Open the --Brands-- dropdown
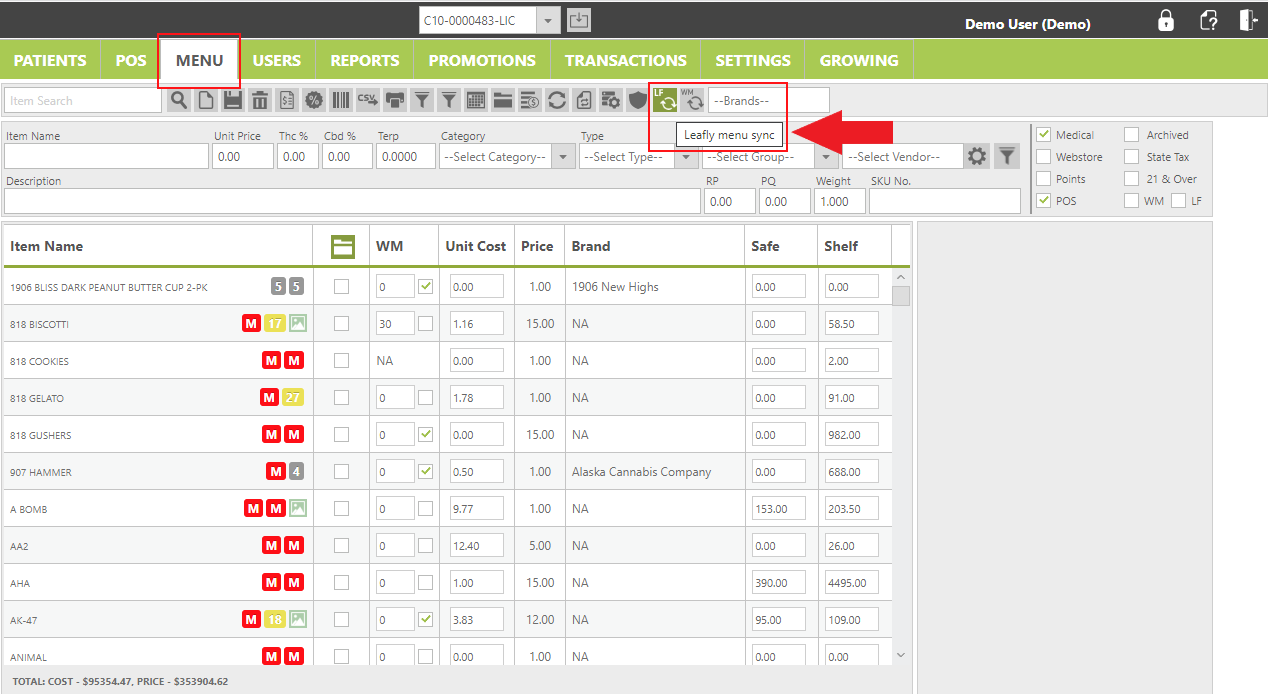 768,100
